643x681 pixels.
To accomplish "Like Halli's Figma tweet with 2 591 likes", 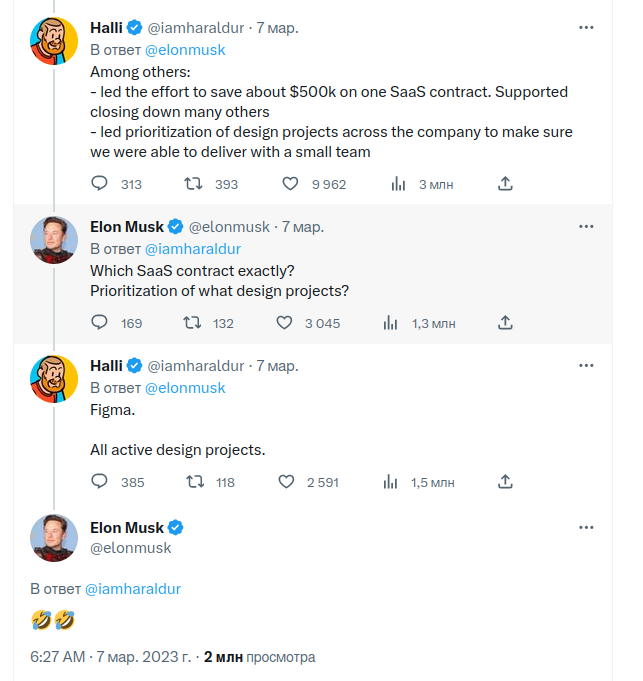I will [286, 482].
